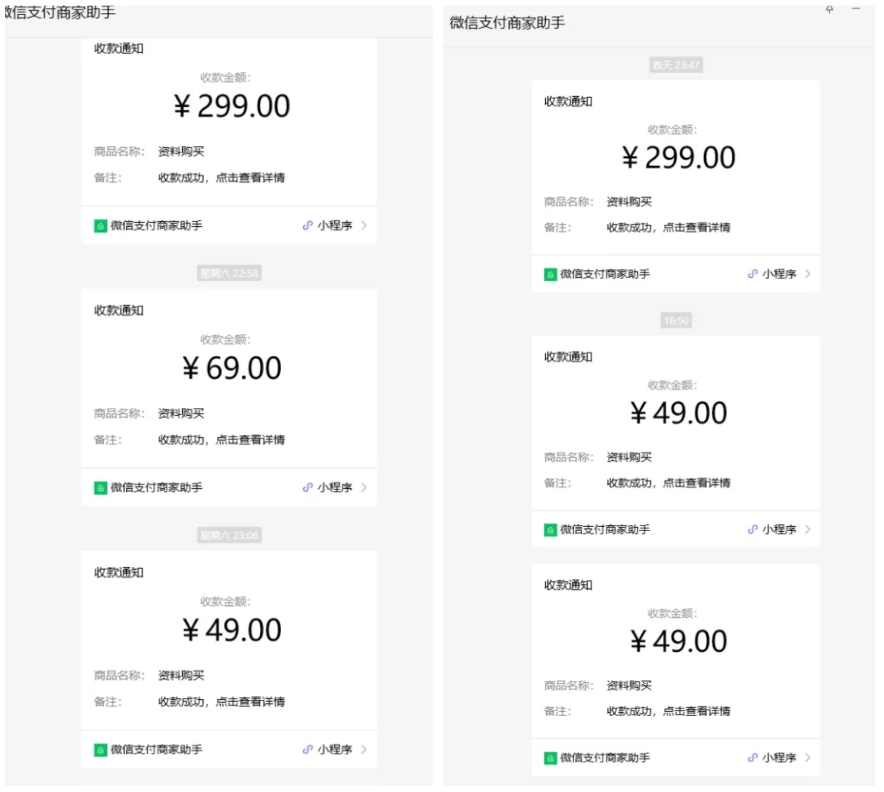The width and height of the screenshot is (884, 792).
Task: Click the 星期六 22:58 timestamp label
Action: 229,273
